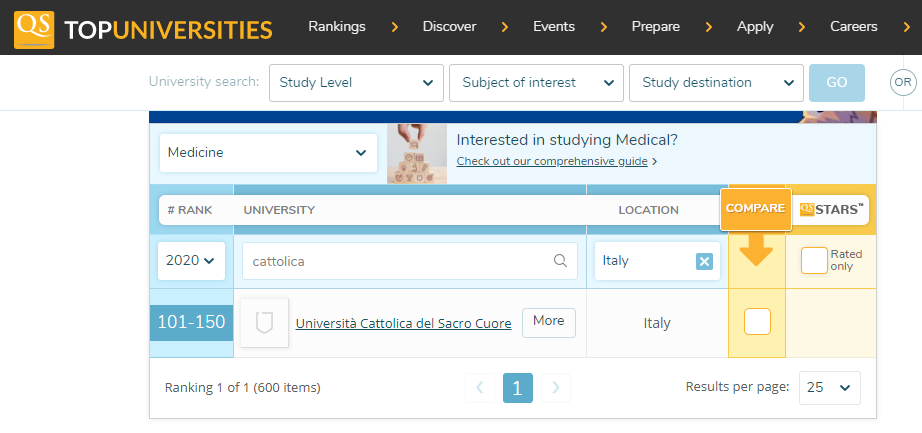Click the QS Top Universities logo
922x433 pixels.
click(143, 28)
